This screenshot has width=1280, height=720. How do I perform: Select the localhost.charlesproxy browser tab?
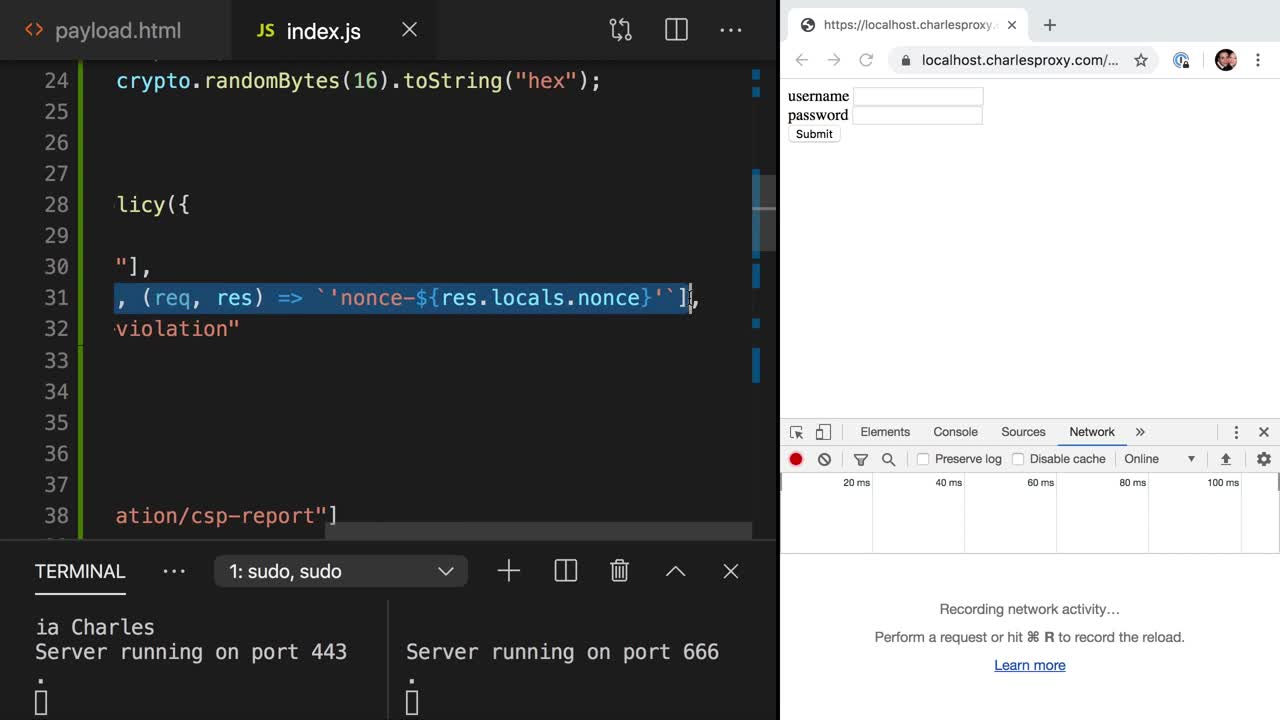coord(908,25)
